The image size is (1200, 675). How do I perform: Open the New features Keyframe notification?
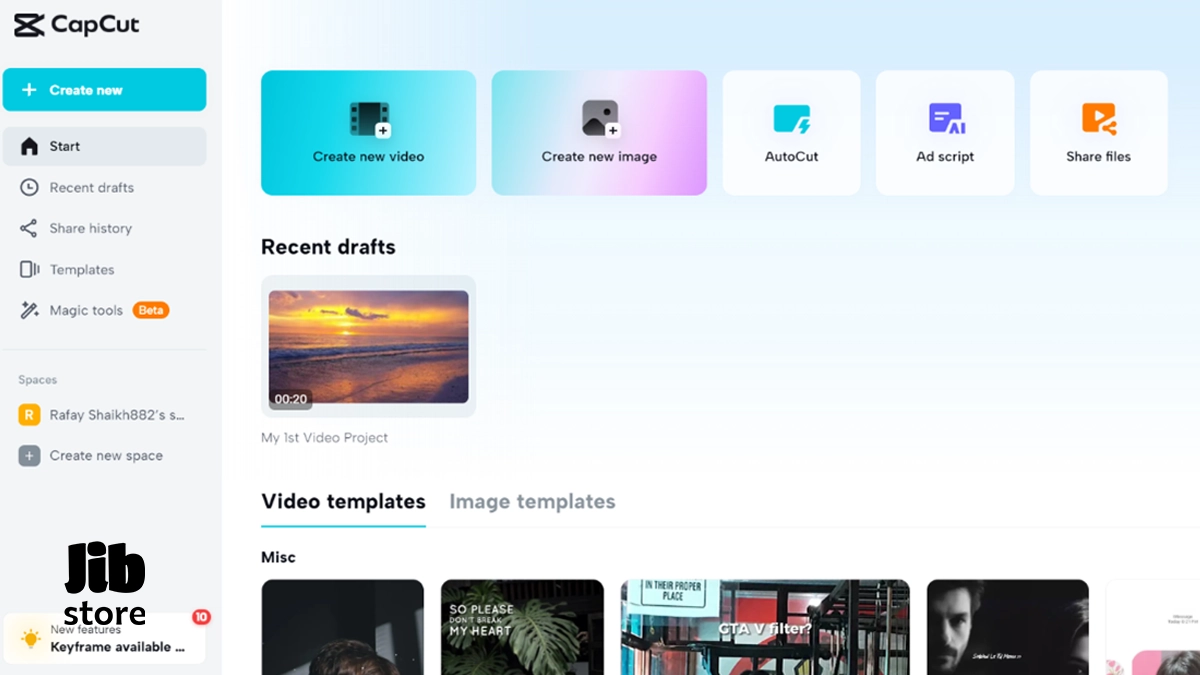click(x=105, y=636)
